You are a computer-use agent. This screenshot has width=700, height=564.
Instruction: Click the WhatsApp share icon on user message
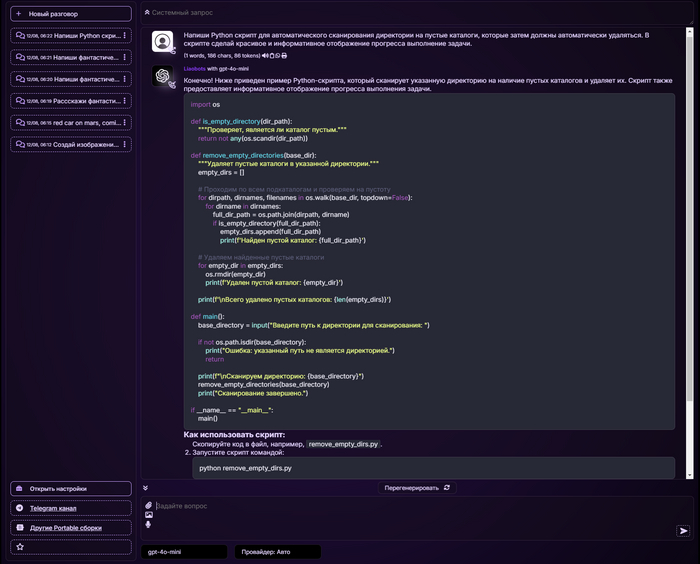(277, 56)
